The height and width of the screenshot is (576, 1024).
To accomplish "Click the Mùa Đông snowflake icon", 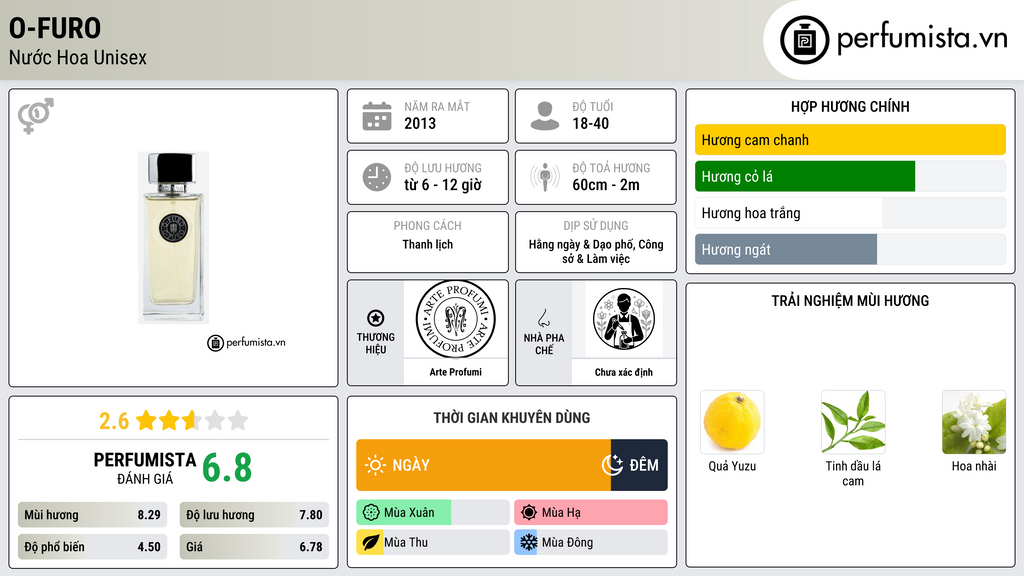I will coord(528,542).
